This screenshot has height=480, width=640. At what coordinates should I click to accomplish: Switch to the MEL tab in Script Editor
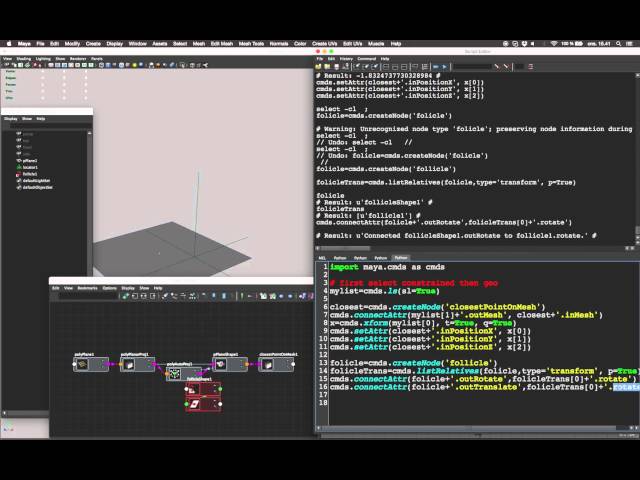tap(322, 258)
